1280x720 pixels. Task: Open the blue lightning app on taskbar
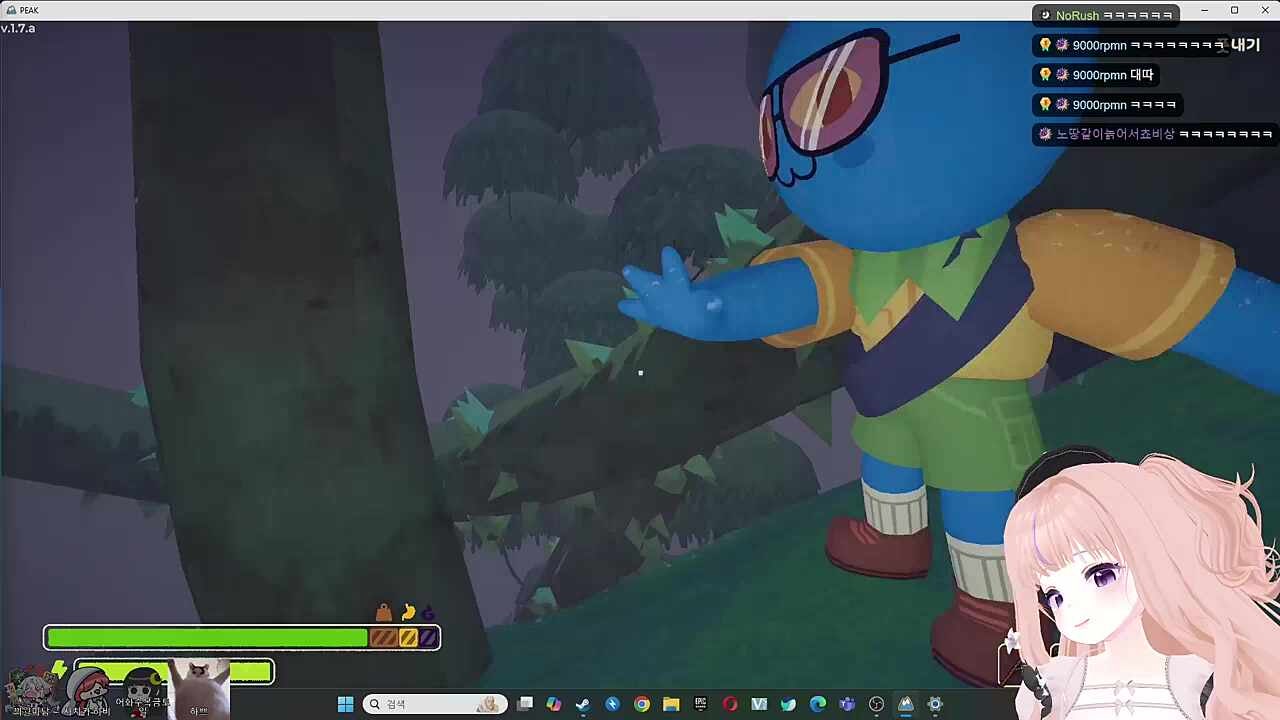pos(612,704)
